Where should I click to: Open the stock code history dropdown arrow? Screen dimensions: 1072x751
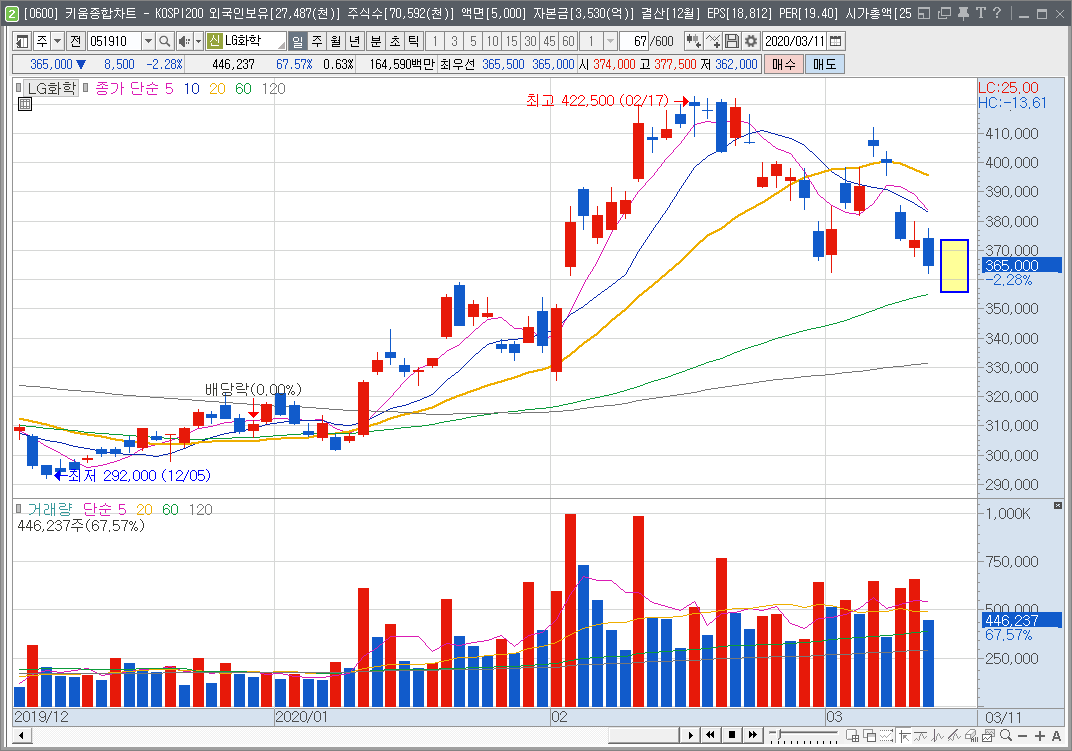click(x=148, y=42)
